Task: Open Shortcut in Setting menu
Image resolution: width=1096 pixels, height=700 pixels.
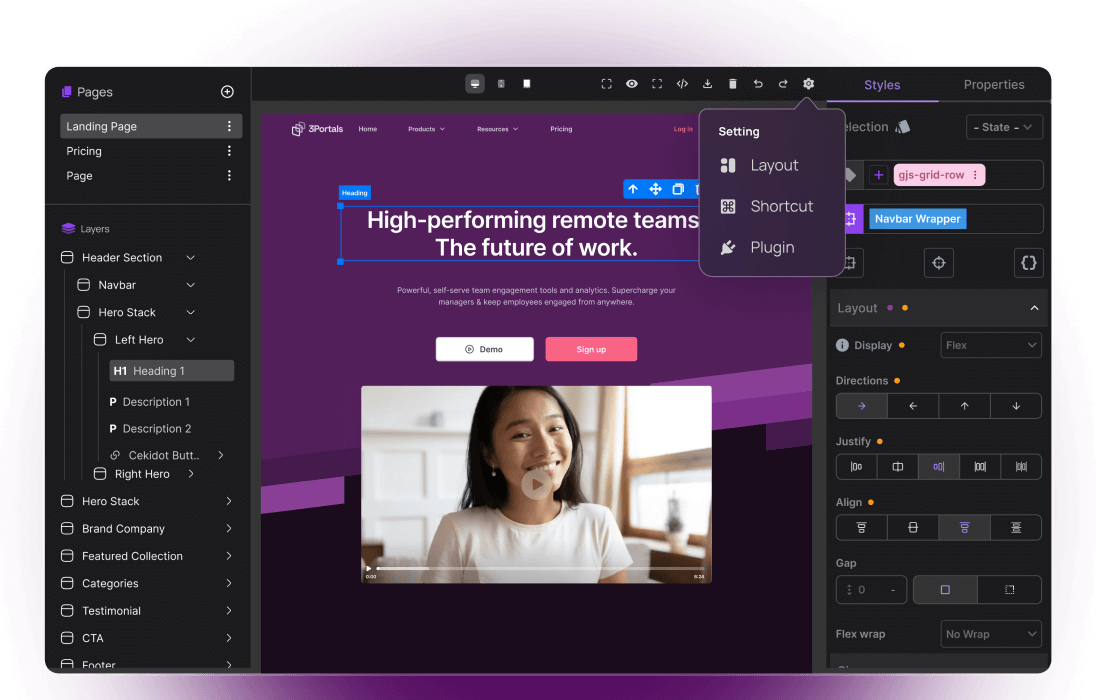Action: (767, 206)
